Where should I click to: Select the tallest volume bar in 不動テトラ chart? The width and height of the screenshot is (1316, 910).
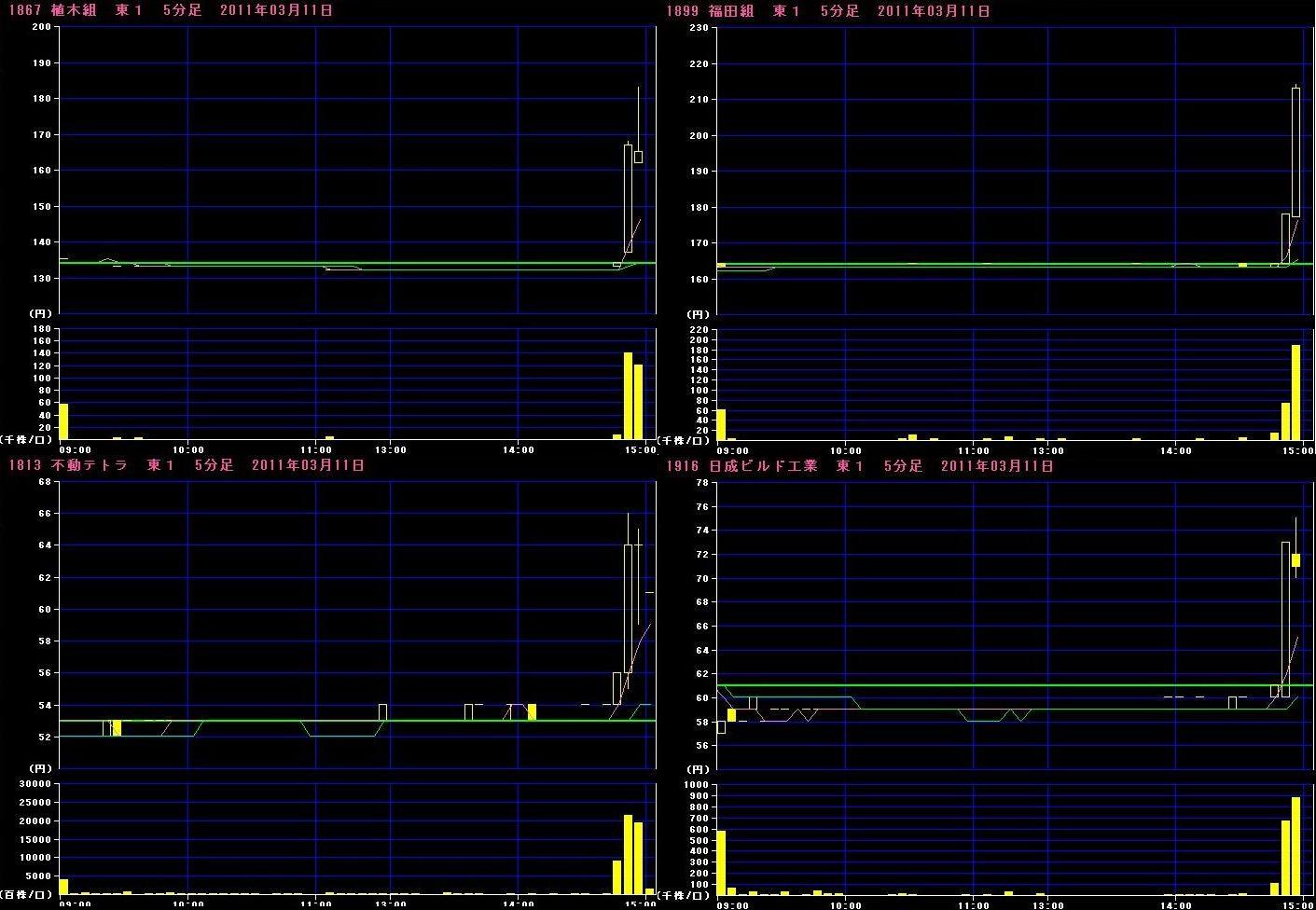pos(628,855)
